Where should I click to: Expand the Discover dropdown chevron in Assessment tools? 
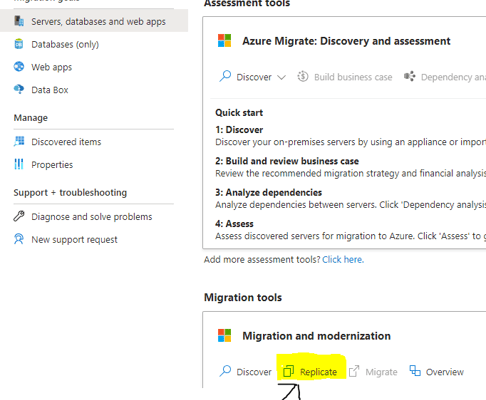click(x=281, y=77)
